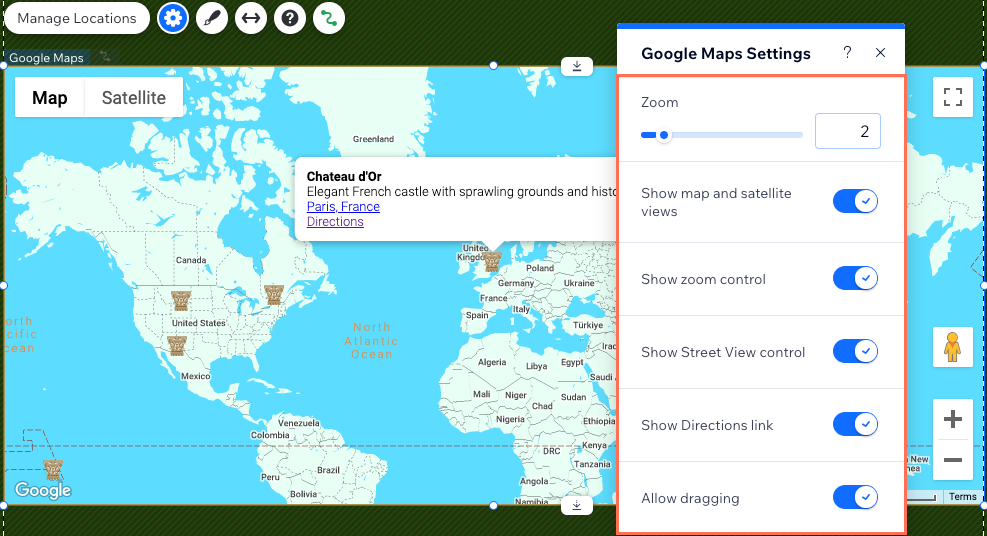
Task: Open the fullscreen map view
Action: coord(952,97)
